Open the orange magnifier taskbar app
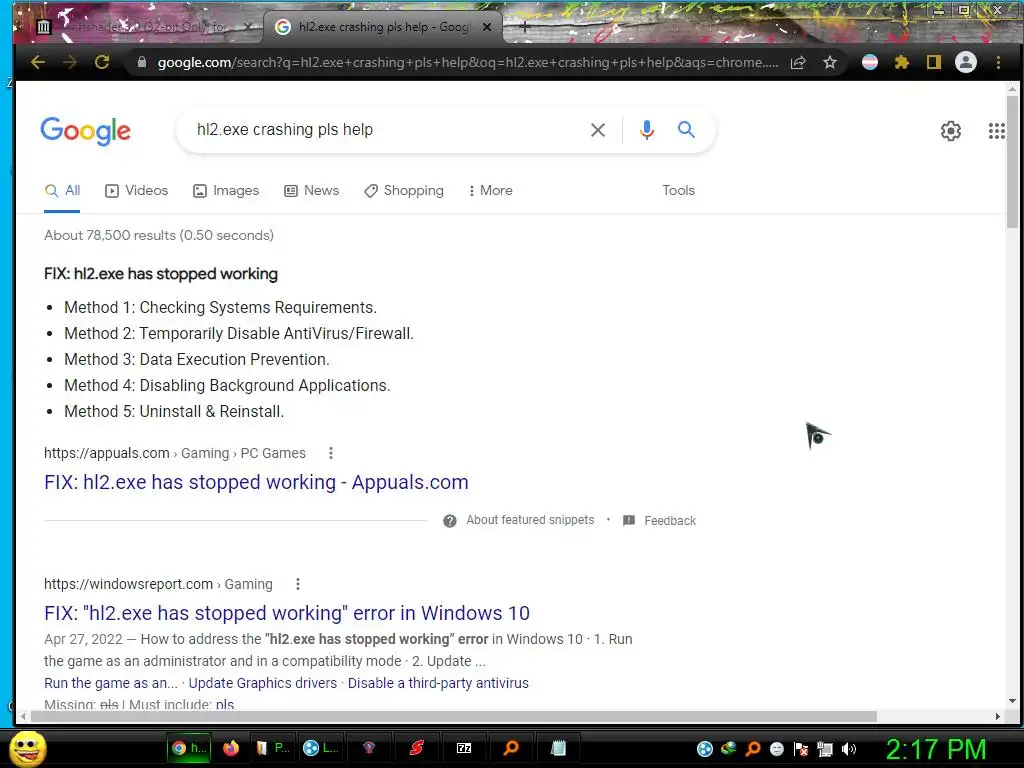 tap(511, 748)
